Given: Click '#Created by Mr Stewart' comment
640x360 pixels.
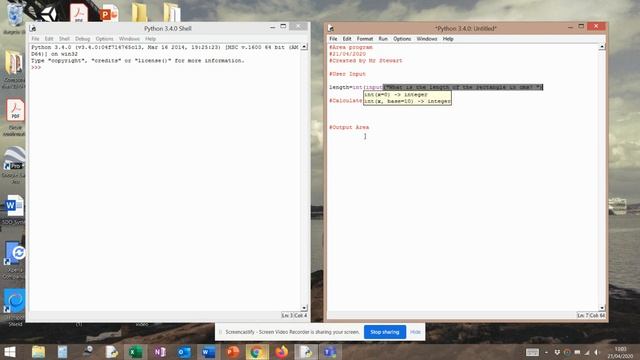Looking at the screenshot, I should (366, 60).
